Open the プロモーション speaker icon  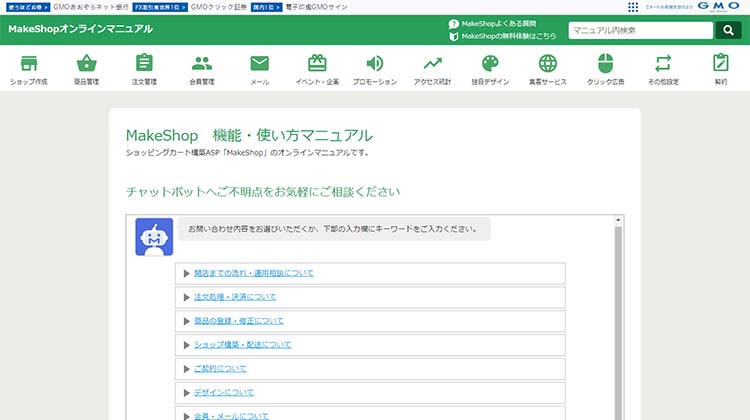(375, 63)
